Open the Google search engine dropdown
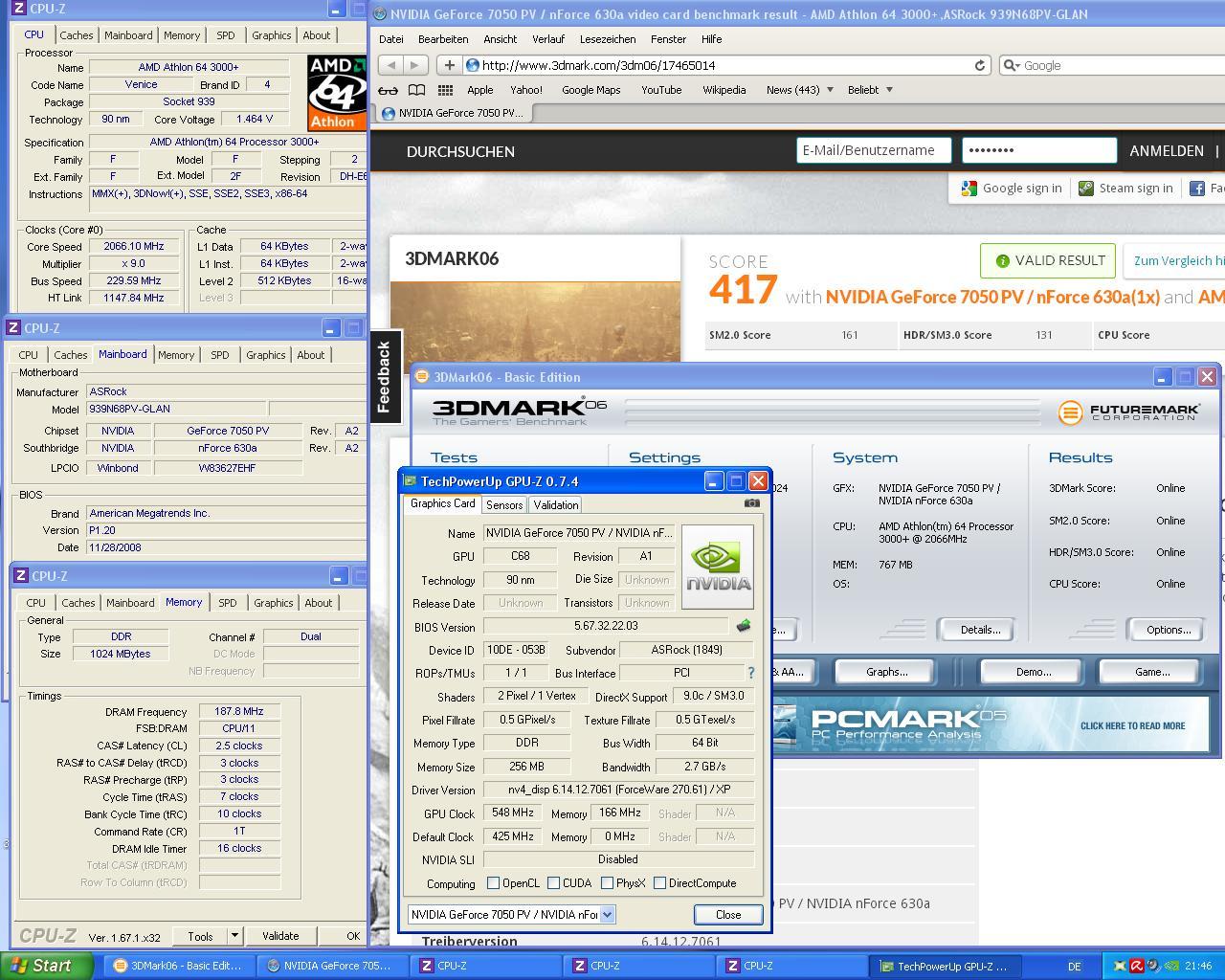1225x980 pixels. [1012, 65]
